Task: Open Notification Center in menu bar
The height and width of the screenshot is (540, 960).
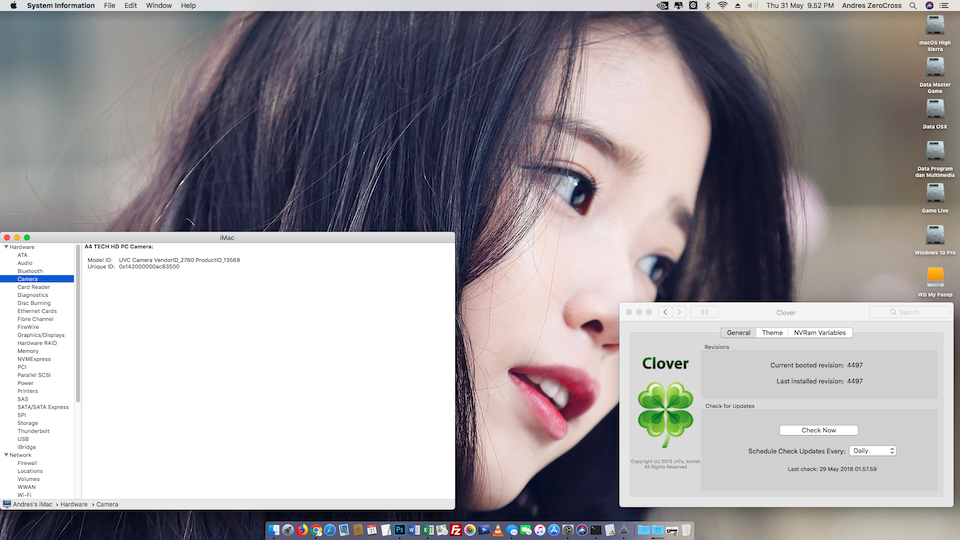Action: (944, 6)
